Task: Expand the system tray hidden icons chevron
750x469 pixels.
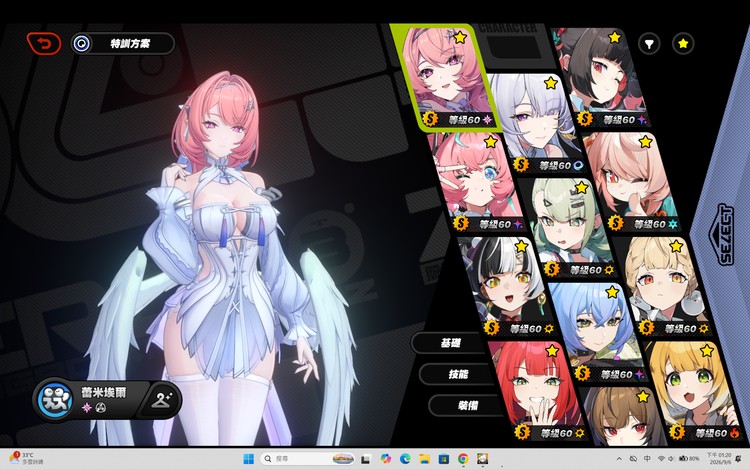Action: click(619, 459)
